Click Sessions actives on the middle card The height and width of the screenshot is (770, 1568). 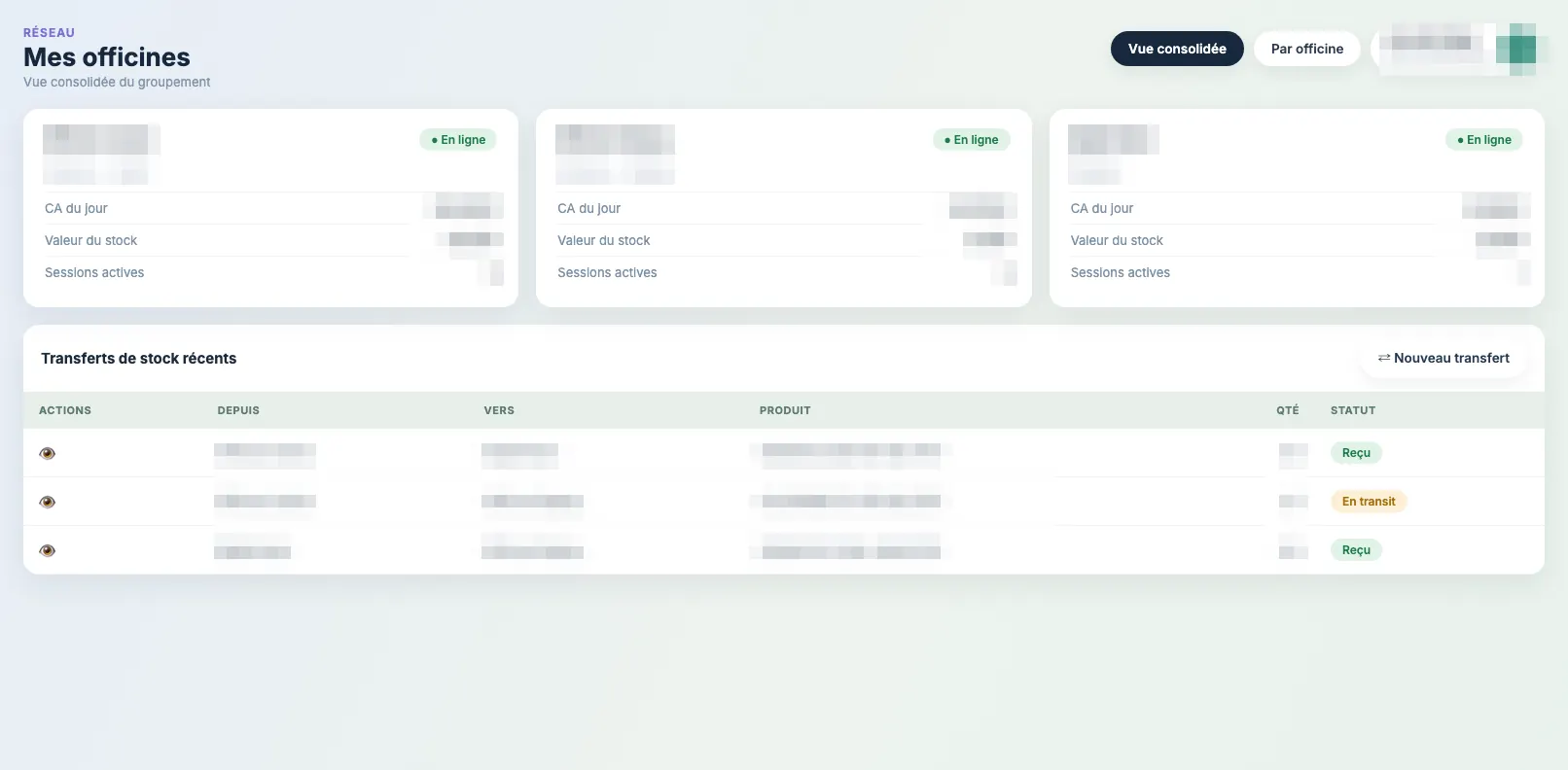[607, 272]
